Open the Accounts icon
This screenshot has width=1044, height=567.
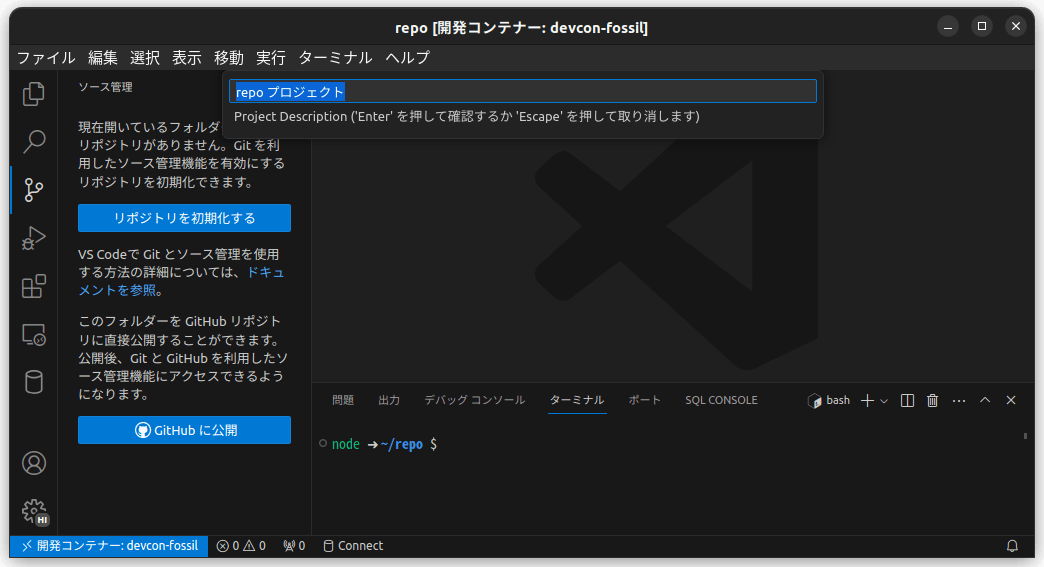pos(33,463)
